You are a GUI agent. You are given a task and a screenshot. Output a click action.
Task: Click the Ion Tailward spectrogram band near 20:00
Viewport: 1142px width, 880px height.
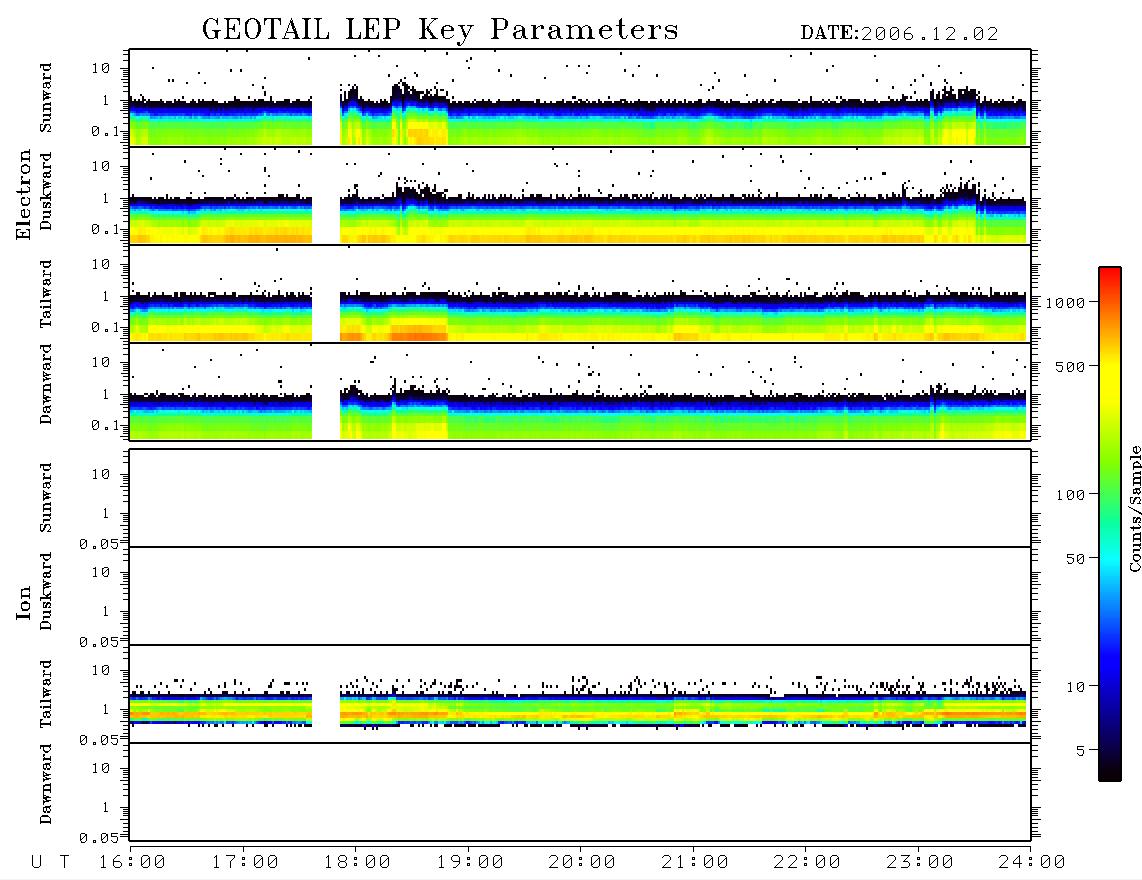(581, 710)
